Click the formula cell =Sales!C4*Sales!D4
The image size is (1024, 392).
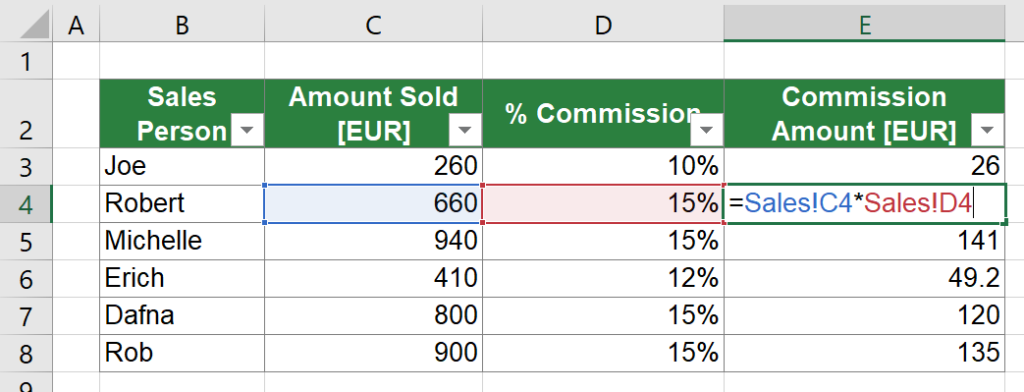pos(865,204)
